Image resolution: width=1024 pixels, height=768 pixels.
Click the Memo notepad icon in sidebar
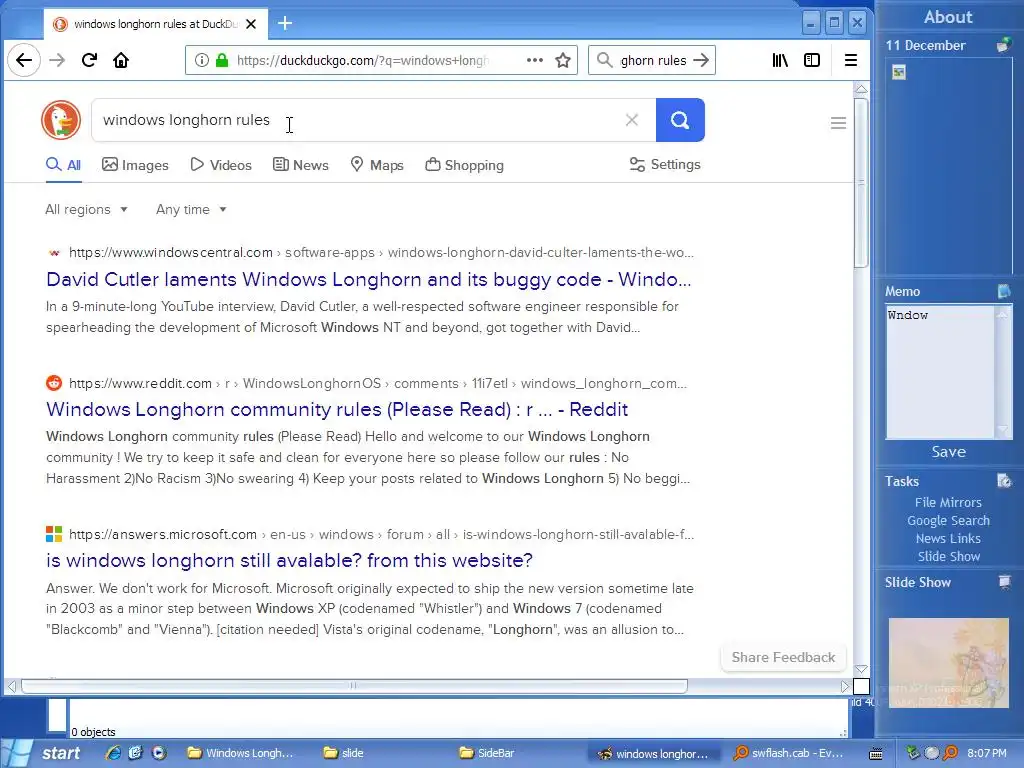(1004, 291)
